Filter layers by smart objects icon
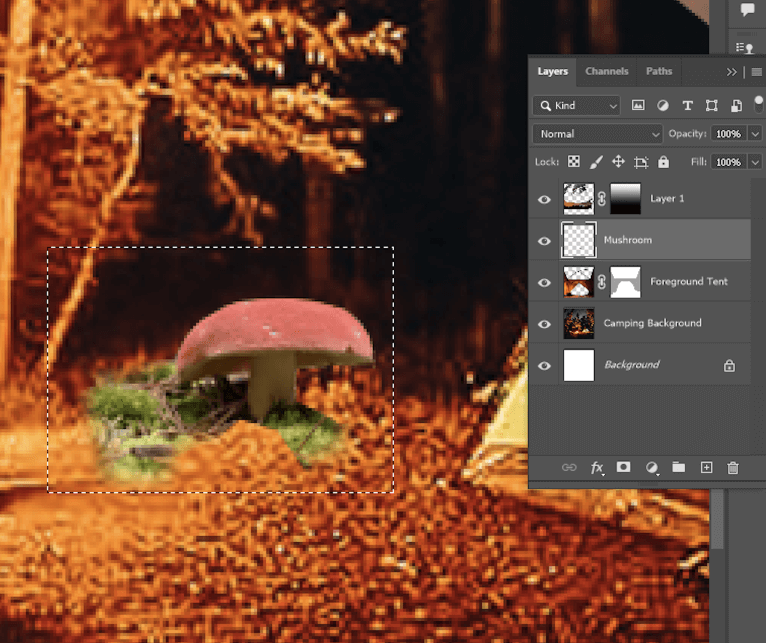 [736, 106]
